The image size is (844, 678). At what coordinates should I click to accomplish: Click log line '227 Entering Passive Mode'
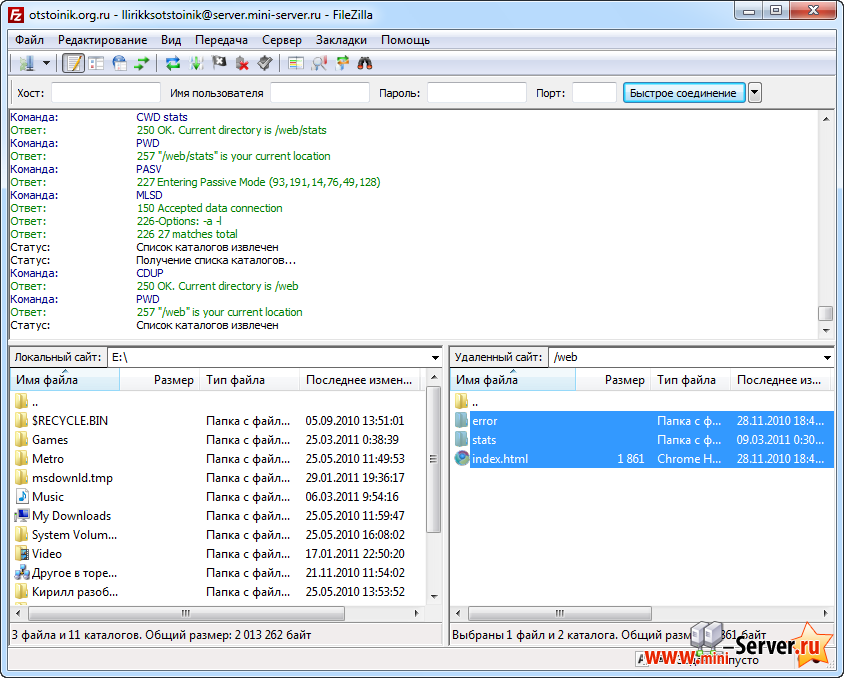point(258,182)
